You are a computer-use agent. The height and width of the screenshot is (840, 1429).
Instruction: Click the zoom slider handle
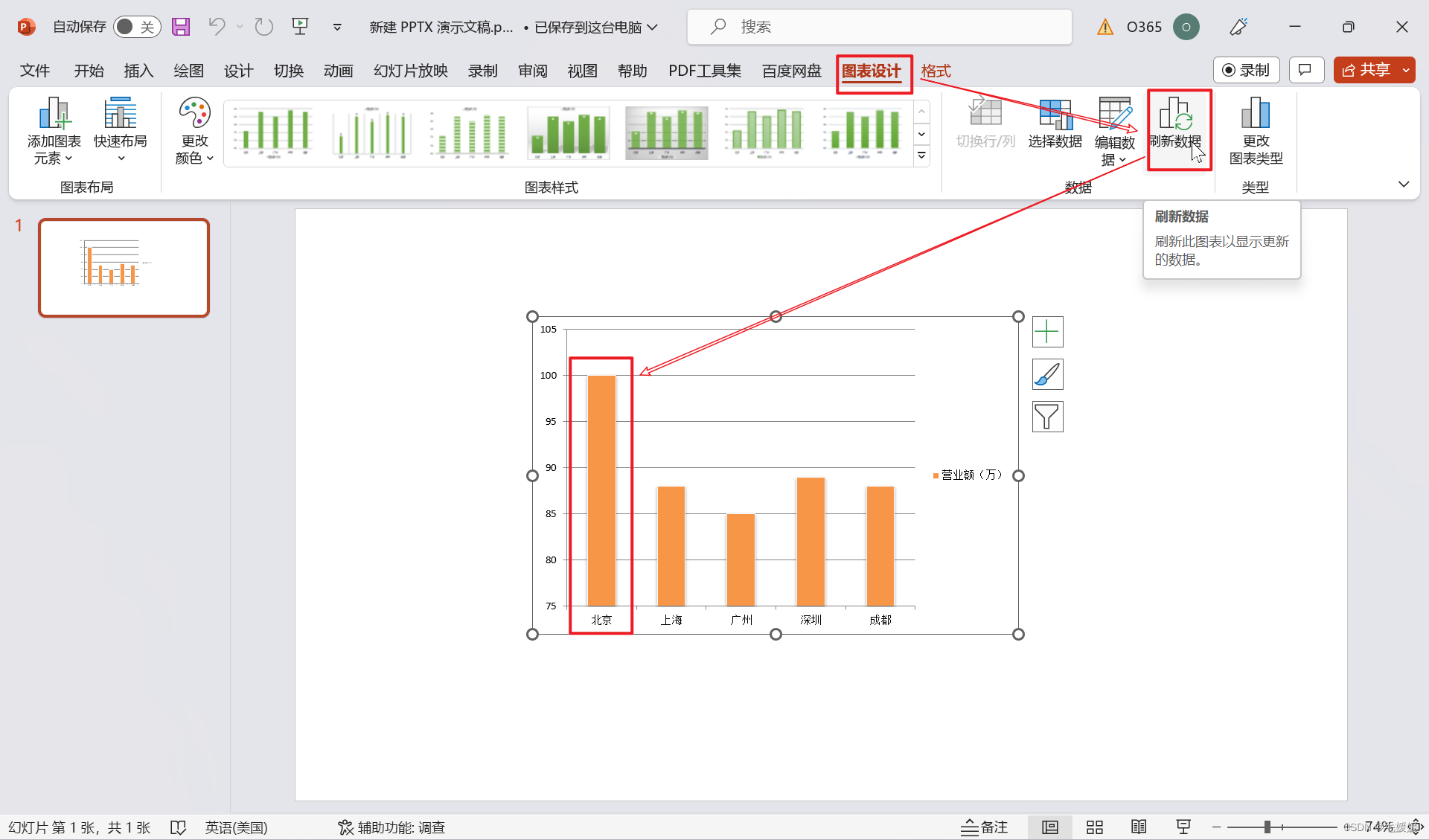1267,827
